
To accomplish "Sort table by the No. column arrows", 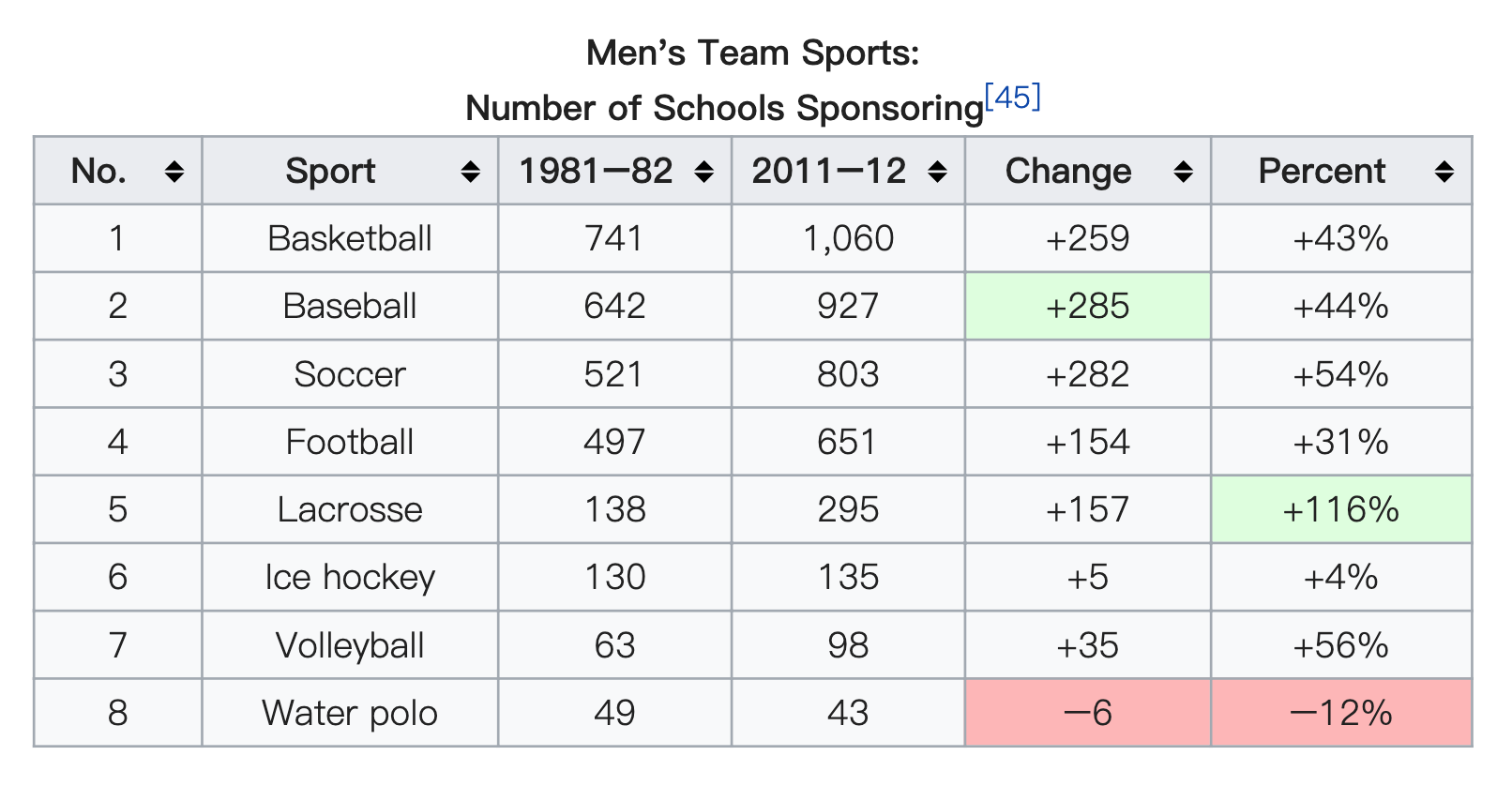I will pyautogui.click(x=174, y=172).
